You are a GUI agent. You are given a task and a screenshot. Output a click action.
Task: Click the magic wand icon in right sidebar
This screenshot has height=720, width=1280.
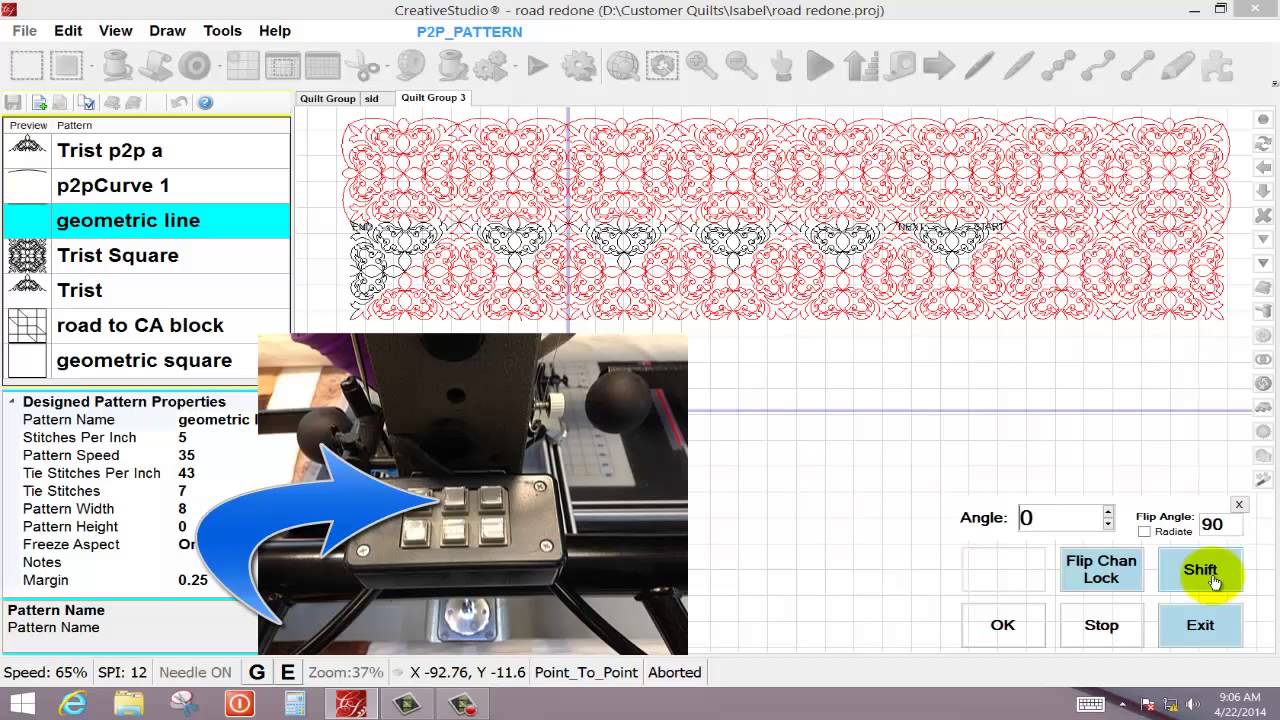pyautogui.click(x=1263, y=480)
